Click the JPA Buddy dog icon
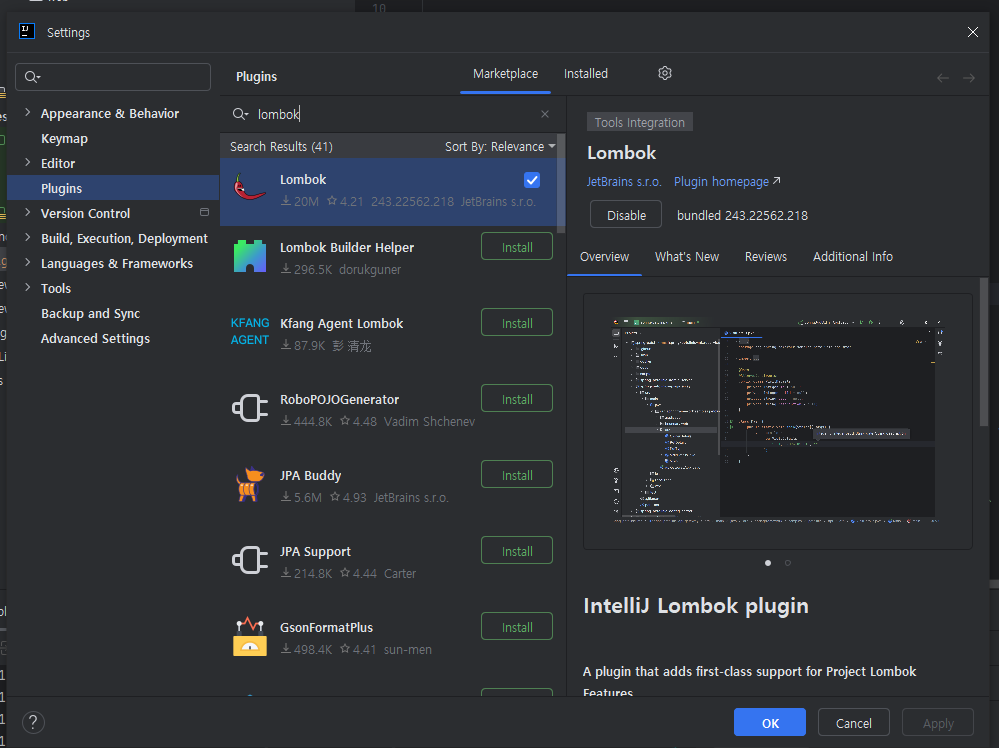999x748 pixels. point(250,484)
